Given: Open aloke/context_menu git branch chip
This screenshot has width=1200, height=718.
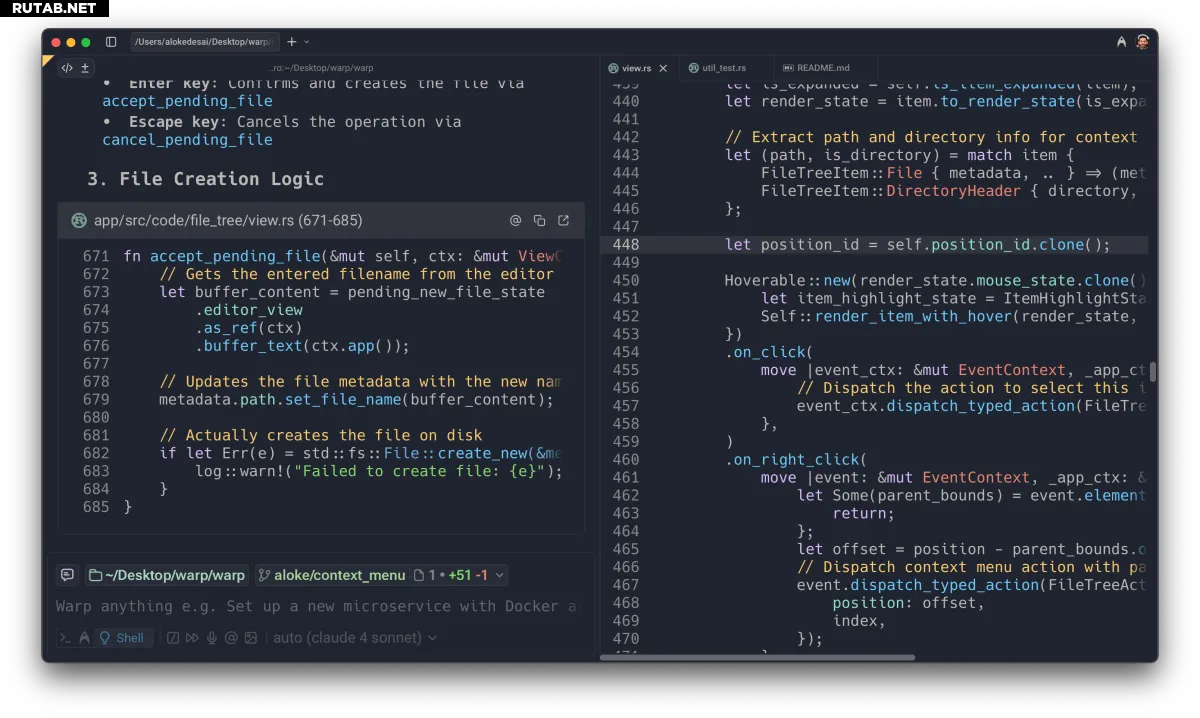Looking at the screenshot, I should [332, 575].
